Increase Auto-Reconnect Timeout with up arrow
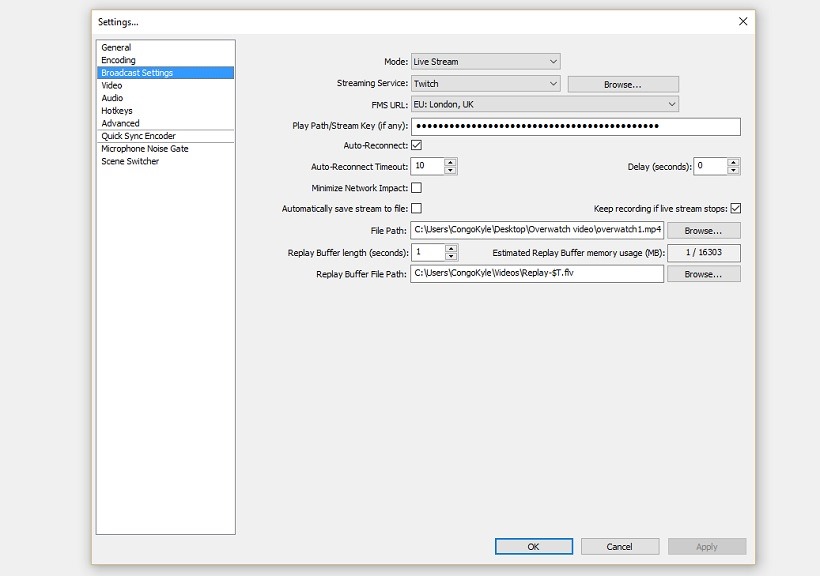Image resolution: width=820 pixels, height=576 pixels. [x=450, y=163]
